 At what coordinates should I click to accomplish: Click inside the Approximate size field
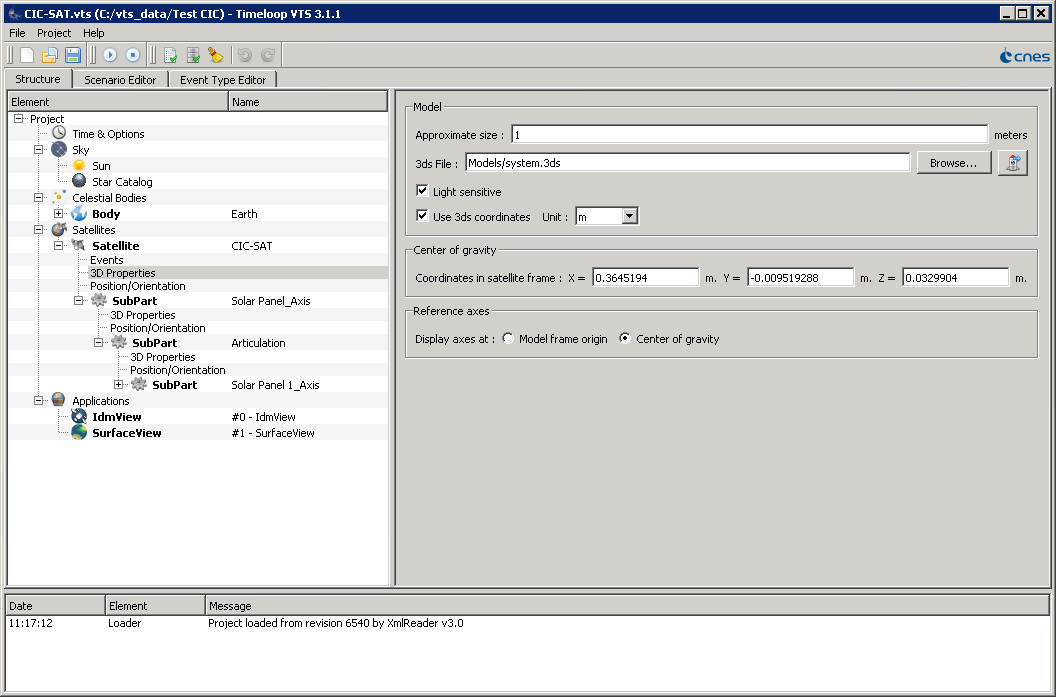point(700,134)
